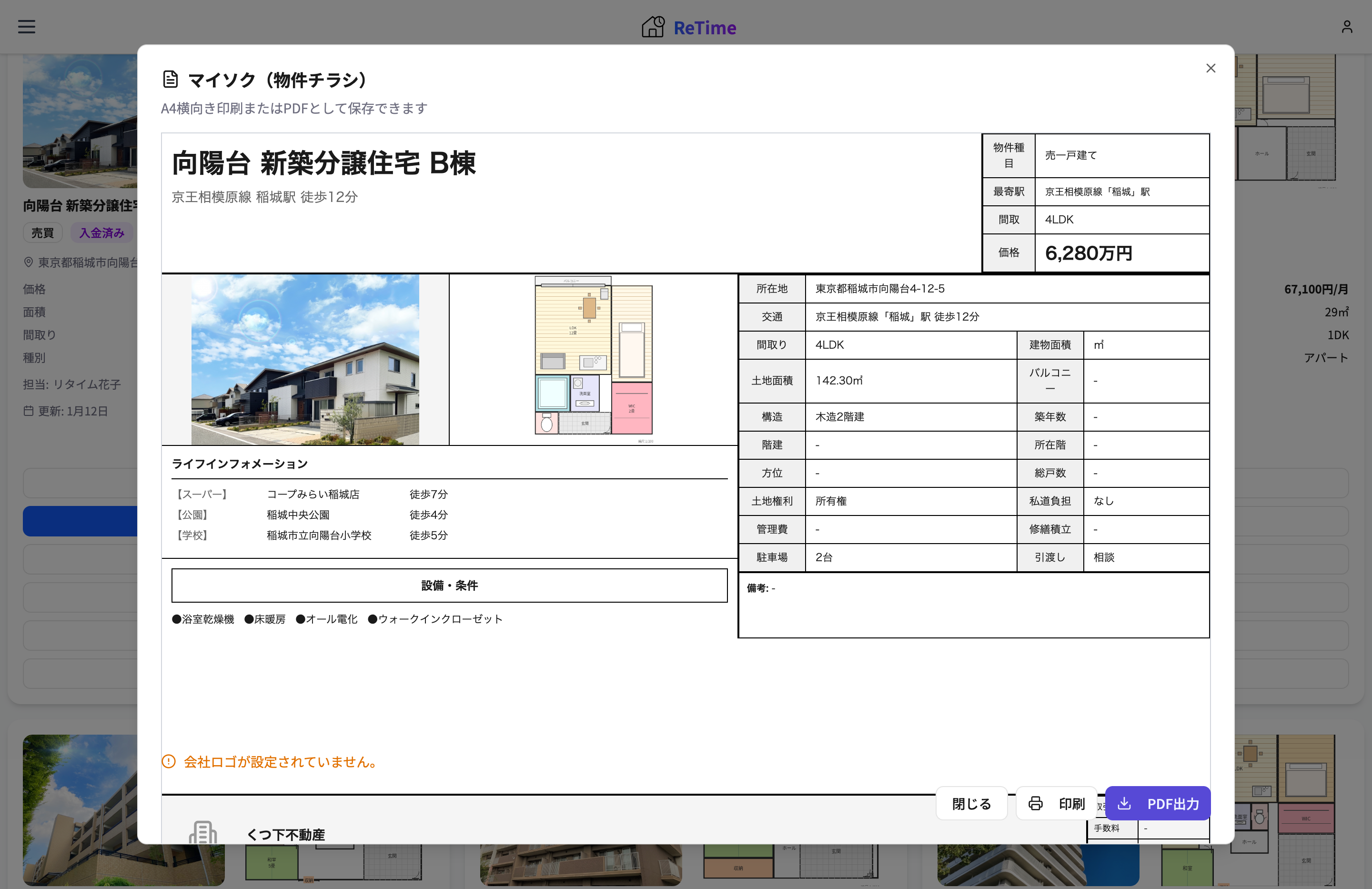Image resolution: width=1372 pixels, height=889 pixels.
Task: Click the download icon on PDF出力 button
Action: coord(1123,803)
